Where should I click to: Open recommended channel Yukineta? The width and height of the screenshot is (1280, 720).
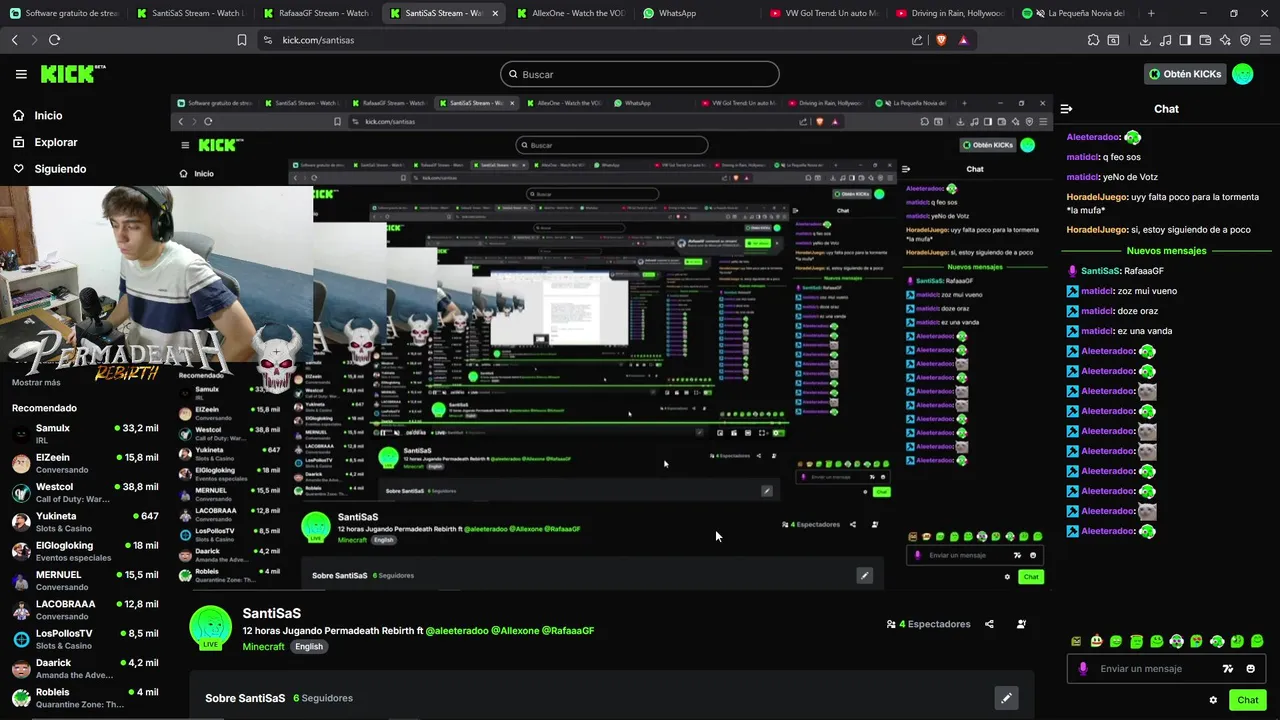click(x=85, y=522)
